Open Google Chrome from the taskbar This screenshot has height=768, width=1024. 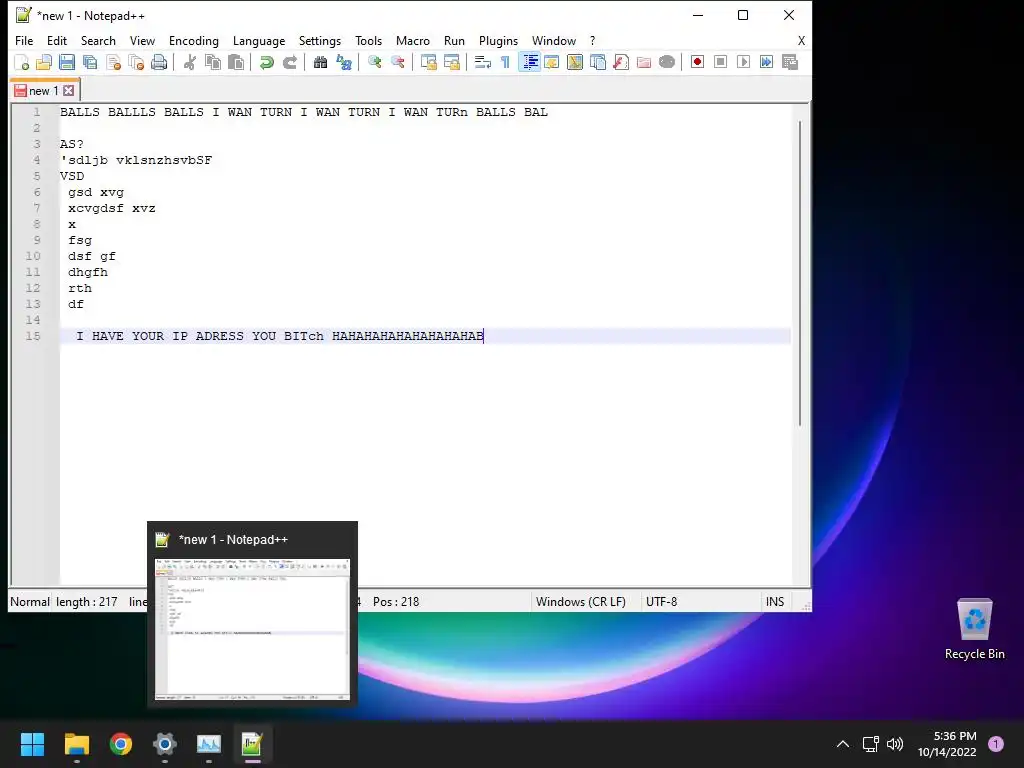(x=121, y=744)
